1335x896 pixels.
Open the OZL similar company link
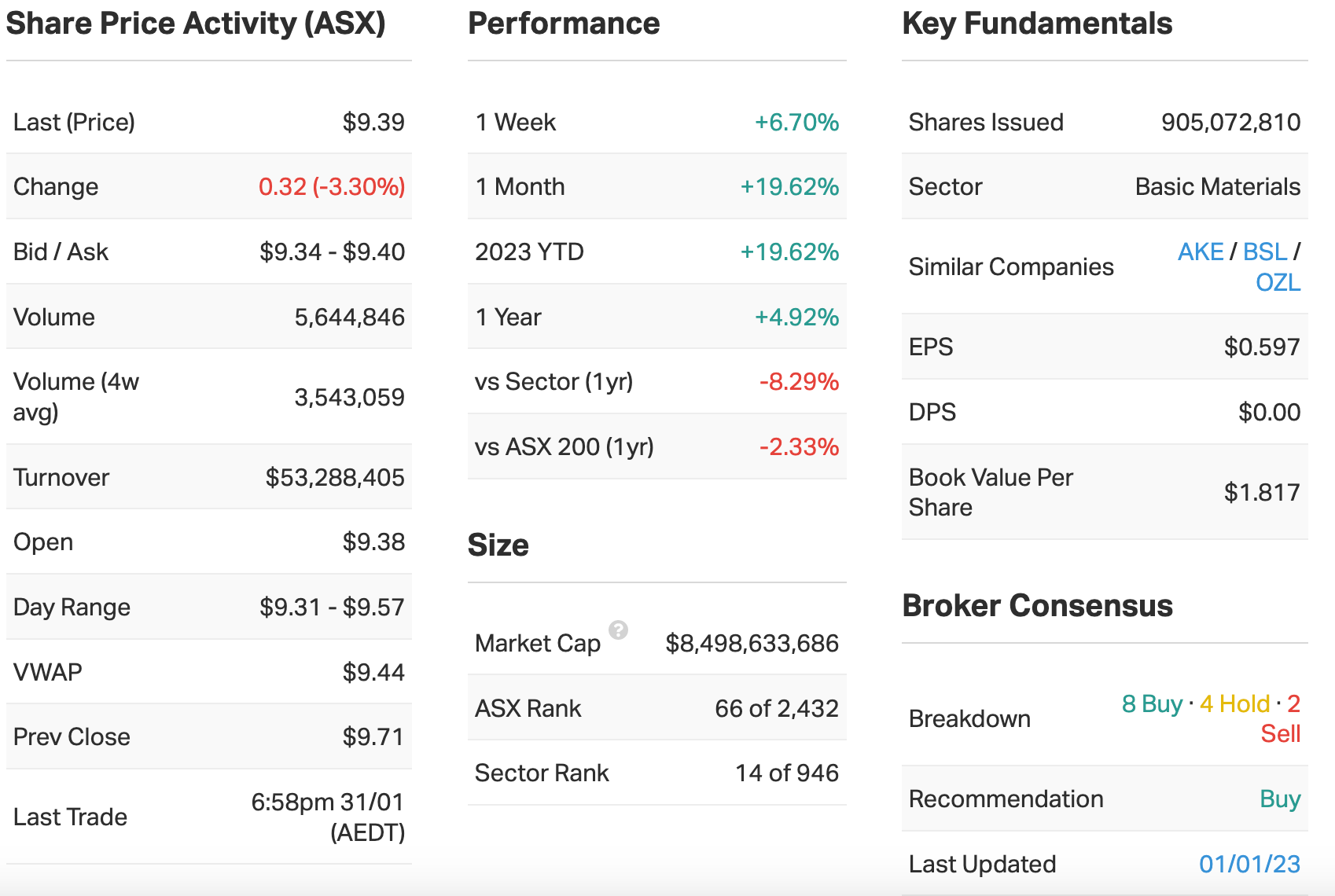point(1278,282)
